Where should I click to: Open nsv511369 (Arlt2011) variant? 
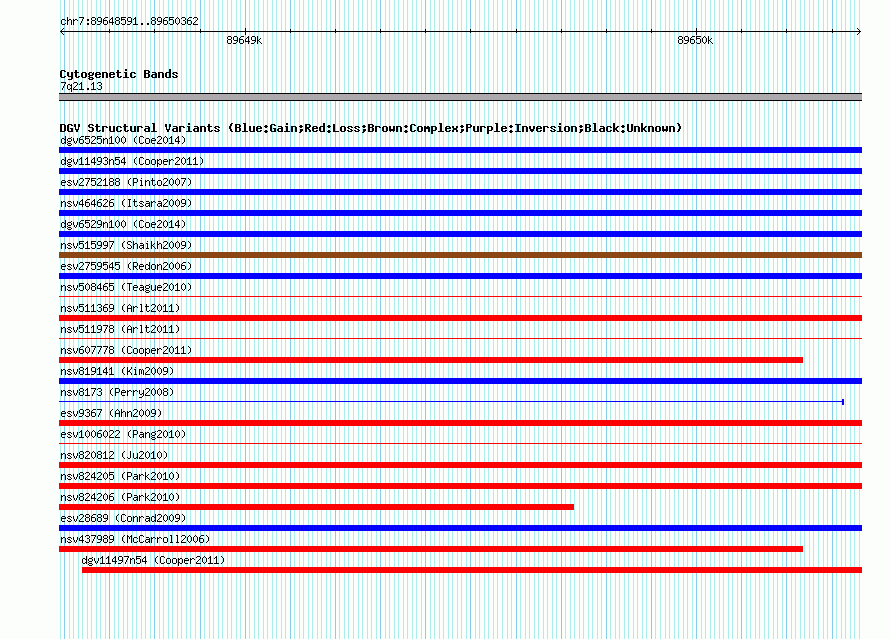pyautogui.click(x=120, y=308)
